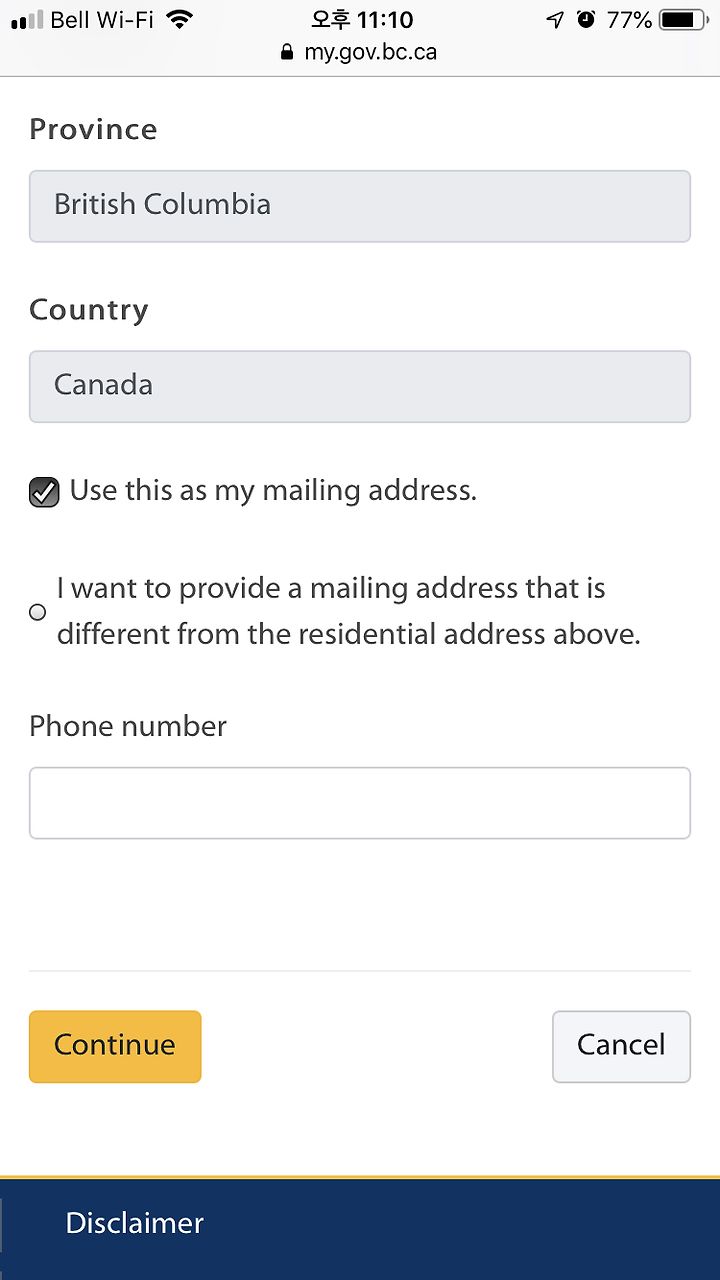
Task: Uncheck Use this as my mailing address
Action: [44, 492]
